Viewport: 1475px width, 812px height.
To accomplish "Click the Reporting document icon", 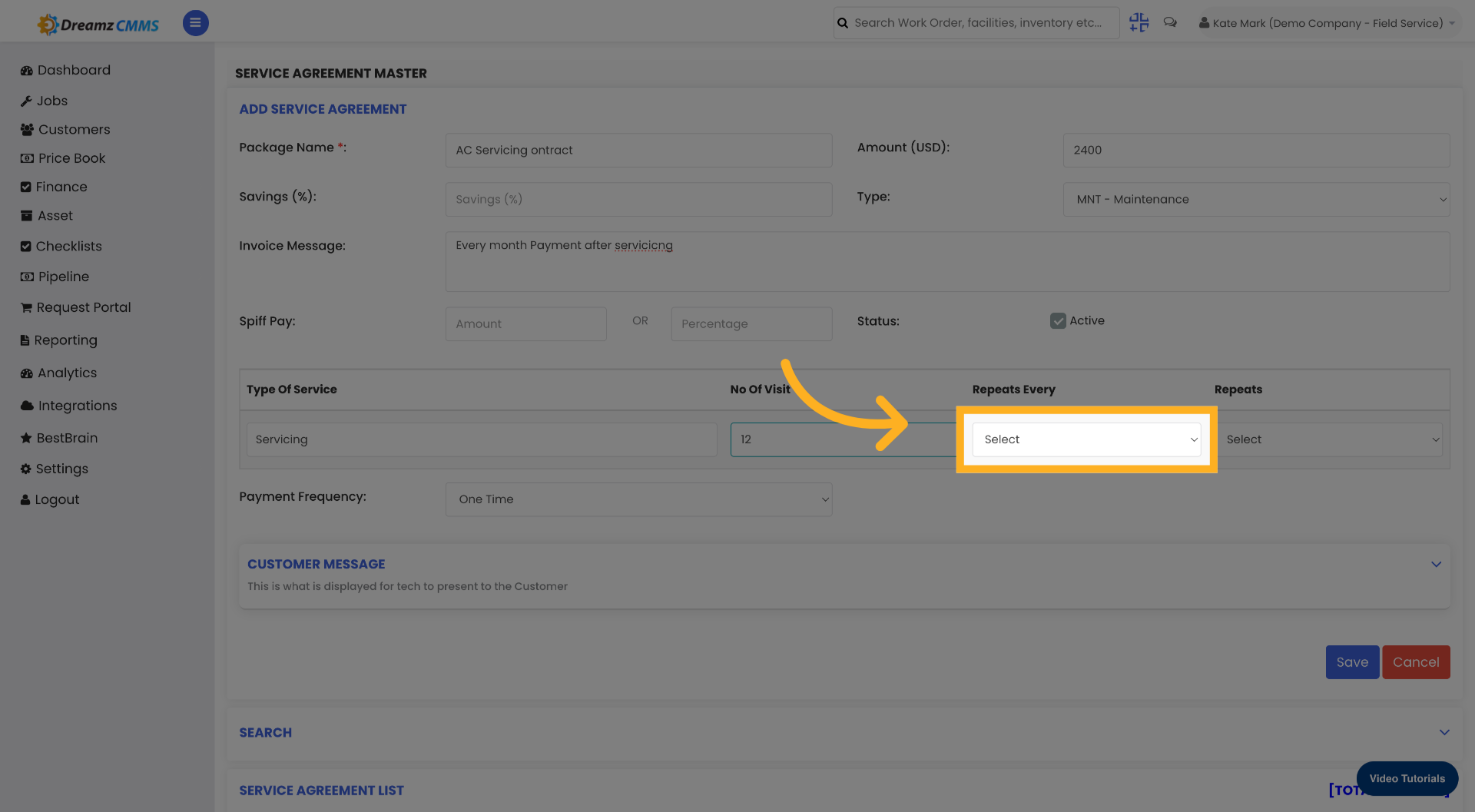I will (x=25, y=340).
